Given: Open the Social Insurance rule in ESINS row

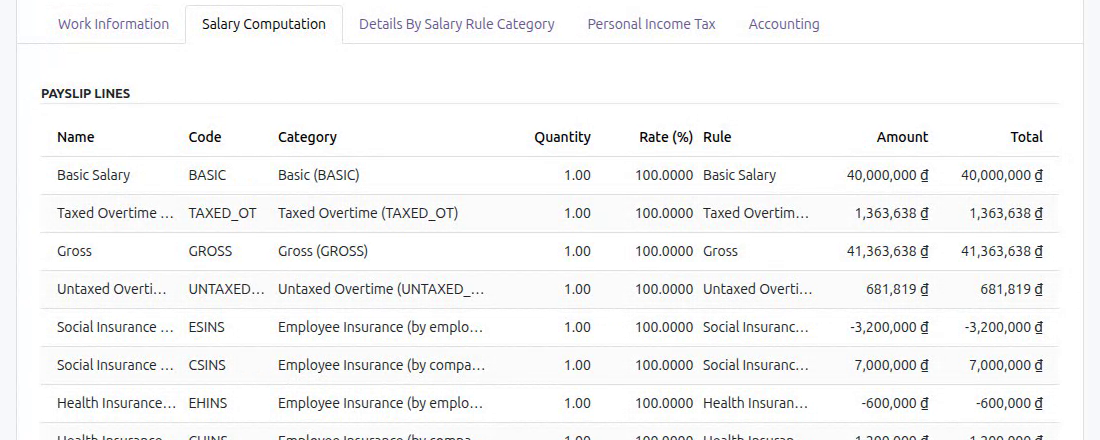Looking at the screenshot, I should pos(756,327).
